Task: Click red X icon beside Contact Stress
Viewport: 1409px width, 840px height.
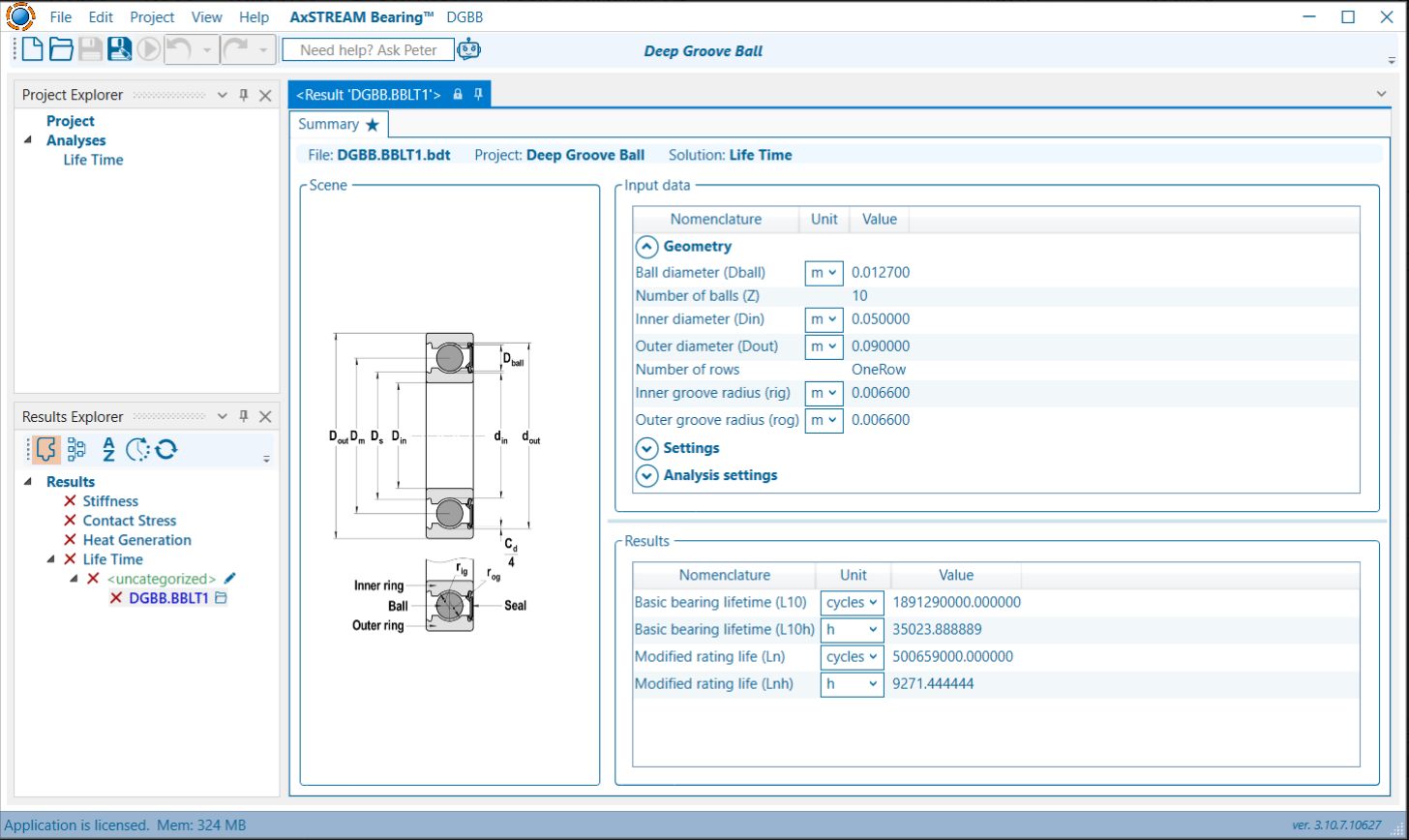Action: click(70, 521)
